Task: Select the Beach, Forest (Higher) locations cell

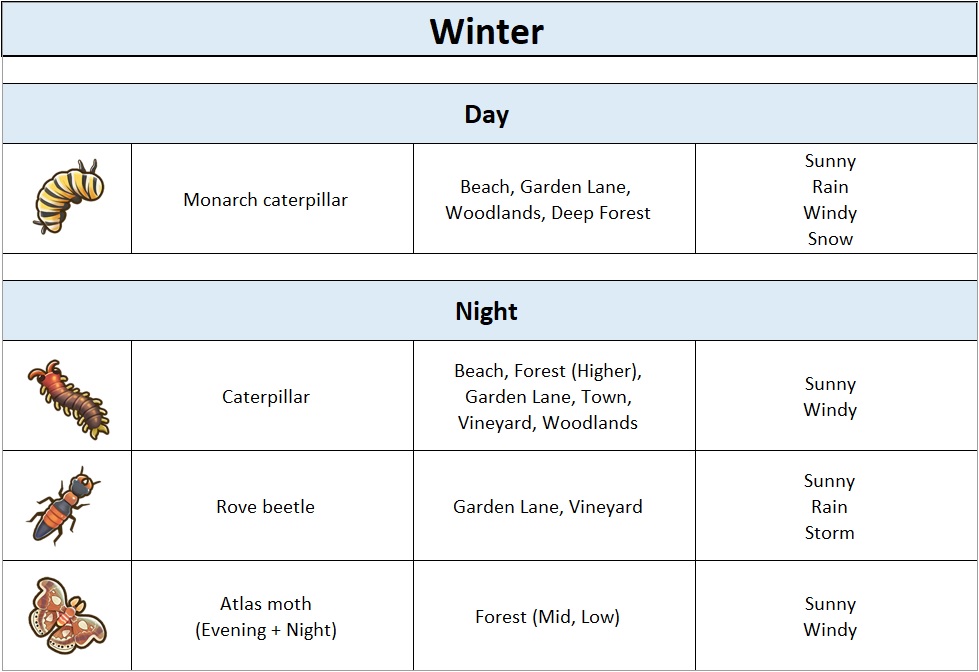Action: click(548, 397)
